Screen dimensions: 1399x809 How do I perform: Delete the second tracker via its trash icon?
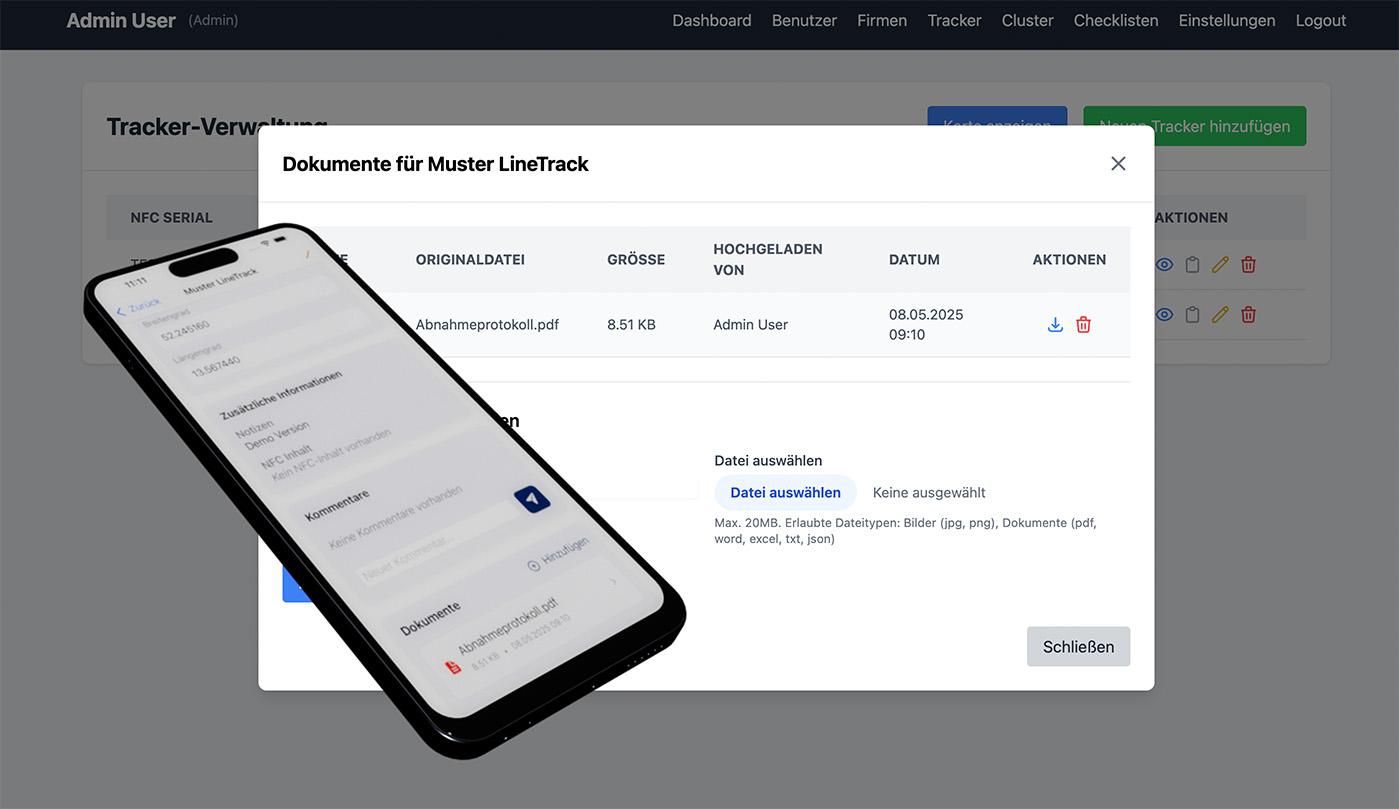point(1248,315)
